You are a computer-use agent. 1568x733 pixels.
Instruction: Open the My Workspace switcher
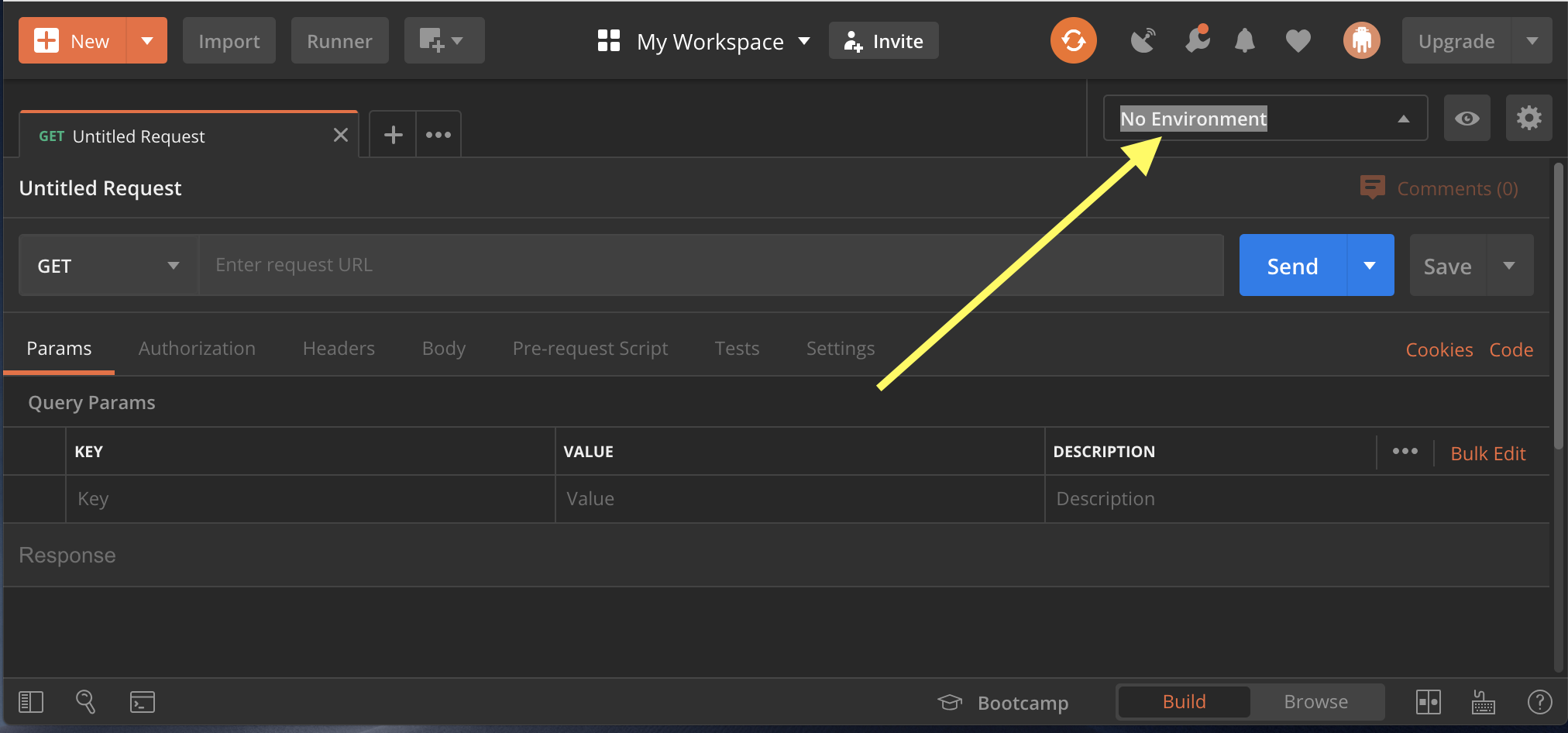[x=703, y=41]
